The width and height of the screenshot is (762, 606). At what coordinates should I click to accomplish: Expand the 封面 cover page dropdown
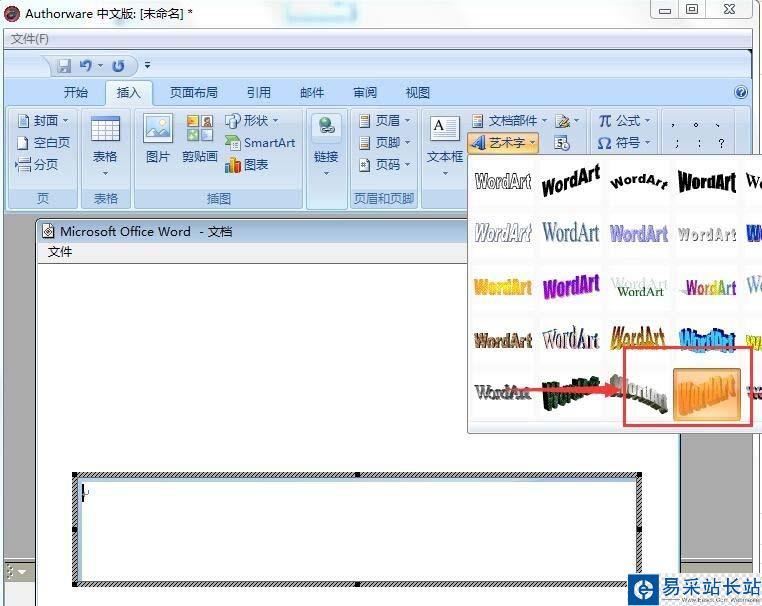pyautogui.click(x=43, y=120)
